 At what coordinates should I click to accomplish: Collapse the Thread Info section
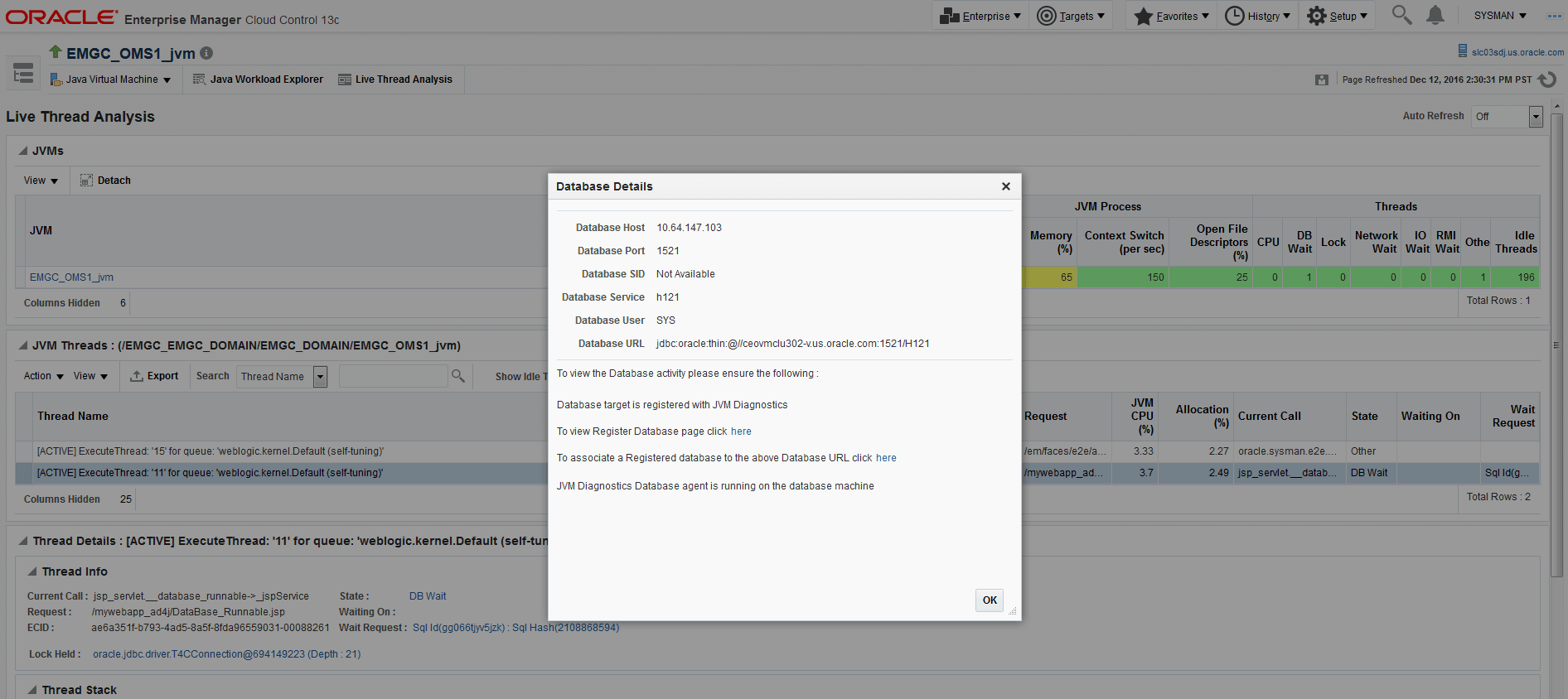32,572
